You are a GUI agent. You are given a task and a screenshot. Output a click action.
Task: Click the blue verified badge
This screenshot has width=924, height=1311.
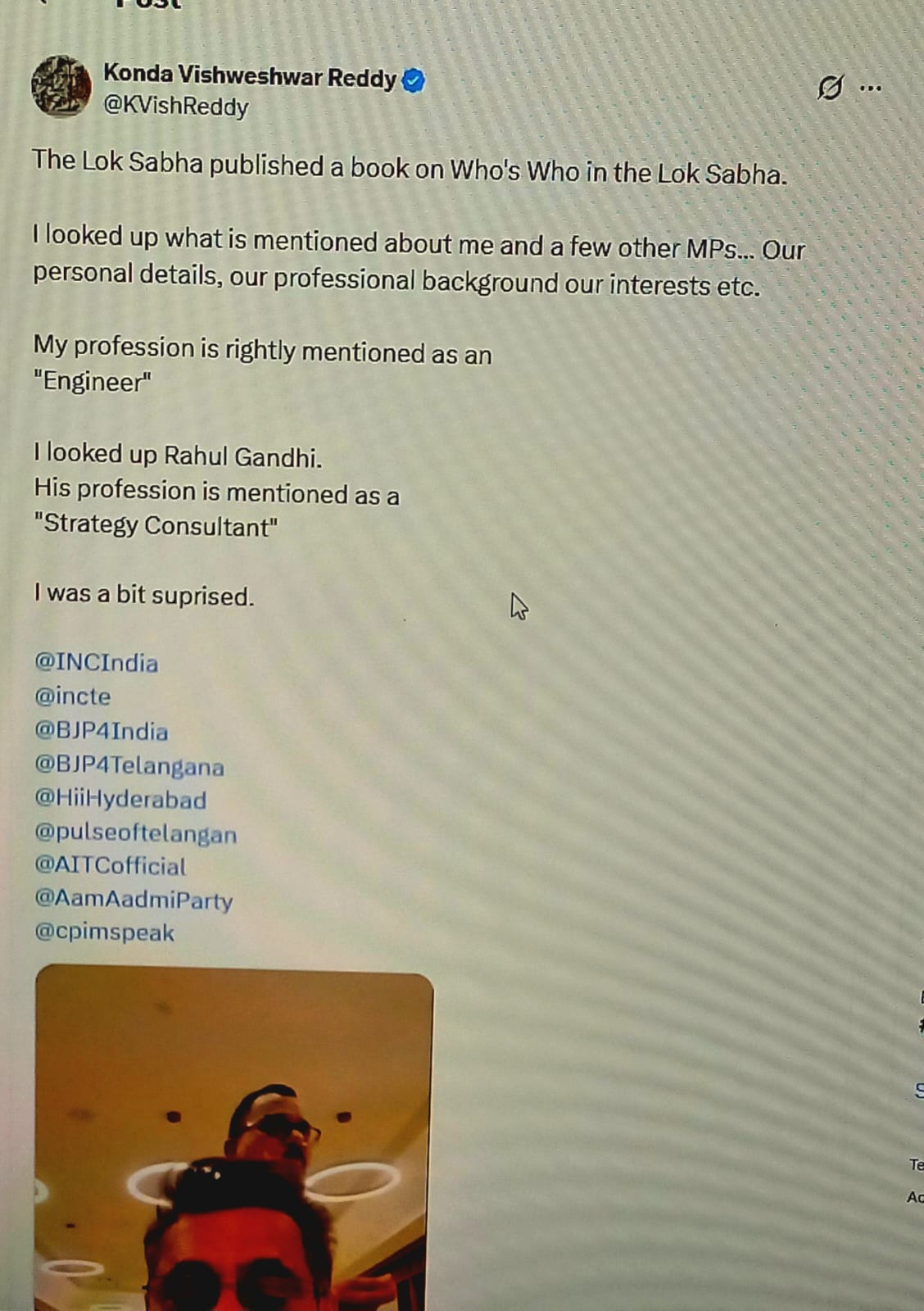coord(414,80)
